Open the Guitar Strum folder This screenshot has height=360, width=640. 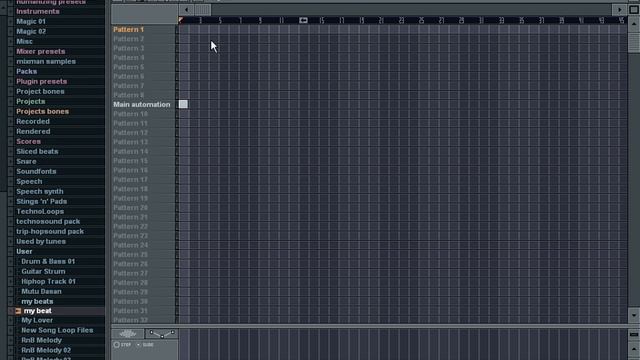click(43, 271)
